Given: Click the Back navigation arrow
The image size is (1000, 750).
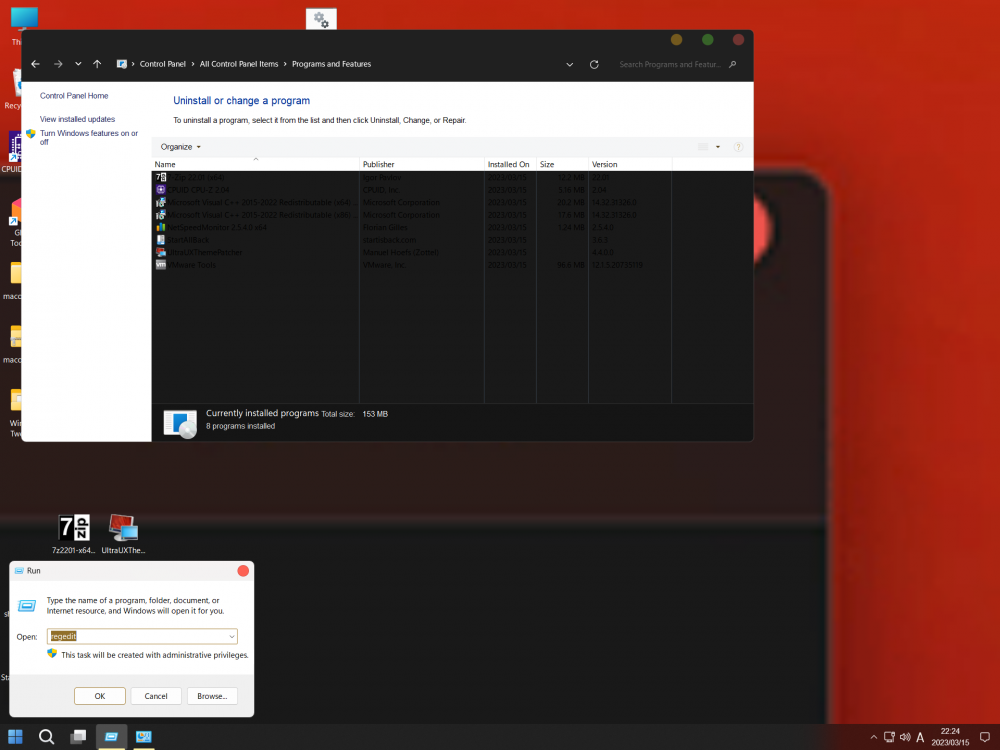Looking at the screenshot, I should (36, 64).
